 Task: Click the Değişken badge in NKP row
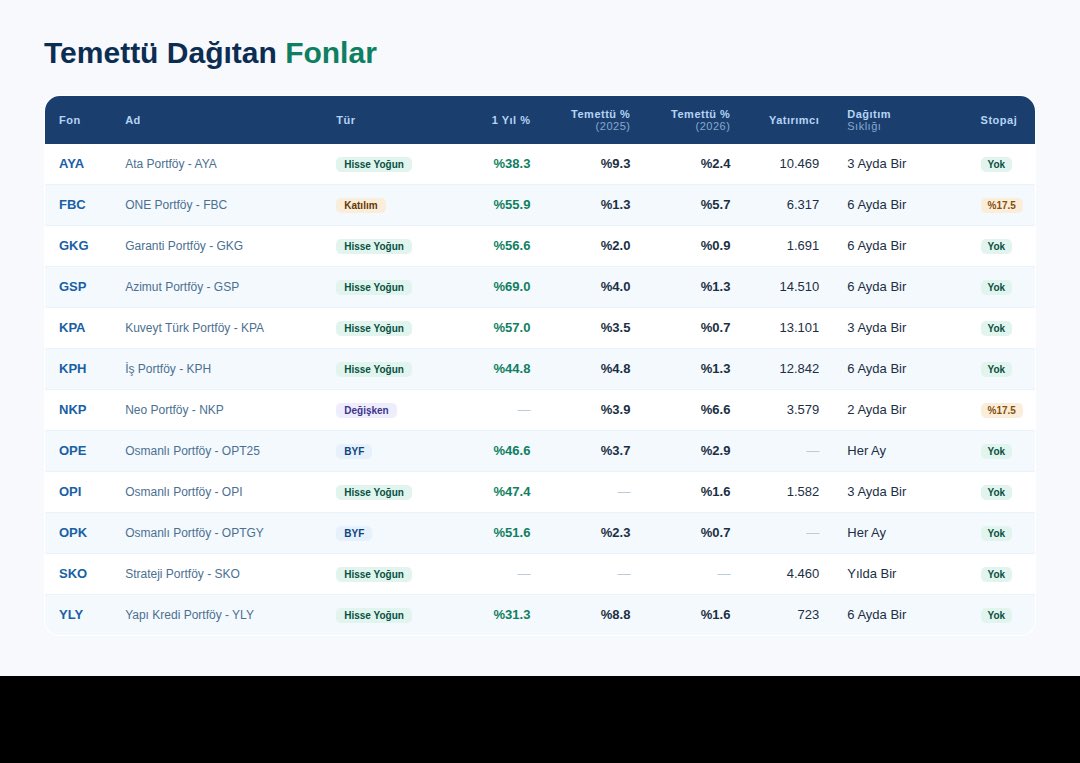tap(366, 410)
